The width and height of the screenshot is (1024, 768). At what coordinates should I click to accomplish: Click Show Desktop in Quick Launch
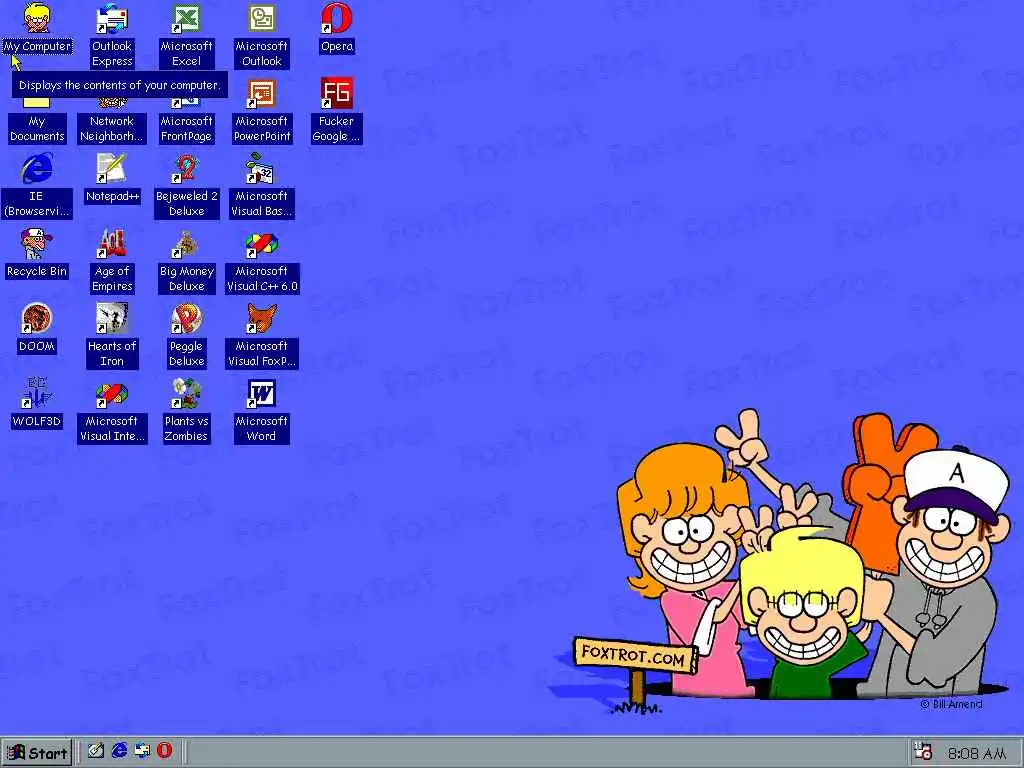click(96, 751)
